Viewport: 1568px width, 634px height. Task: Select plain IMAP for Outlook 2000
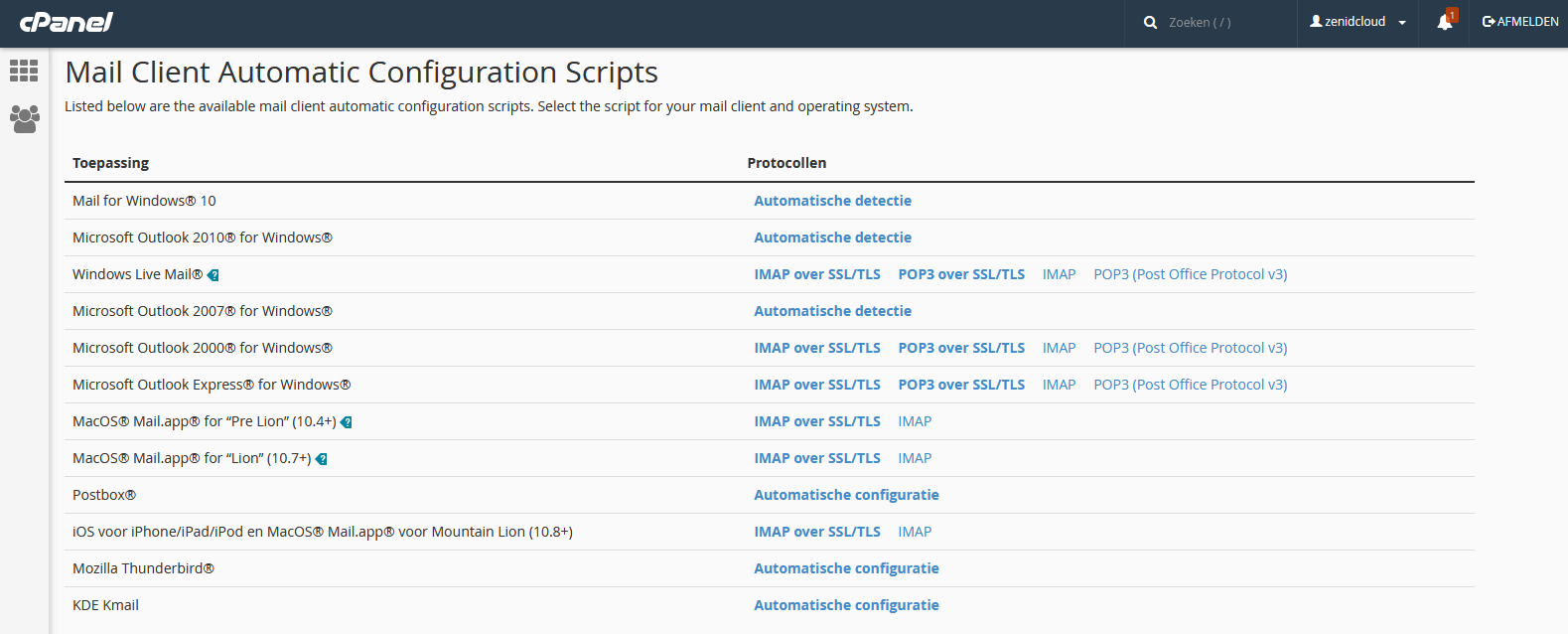(1059, 348)
